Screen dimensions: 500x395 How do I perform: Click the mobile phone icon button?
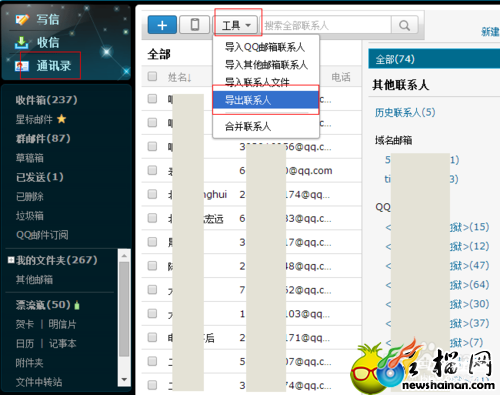(195, 25)
